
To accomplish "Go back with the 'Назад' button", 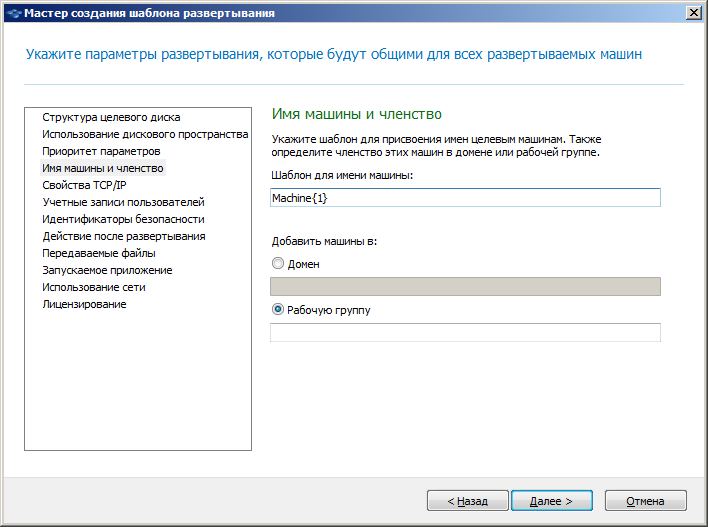I will point(467,501).
